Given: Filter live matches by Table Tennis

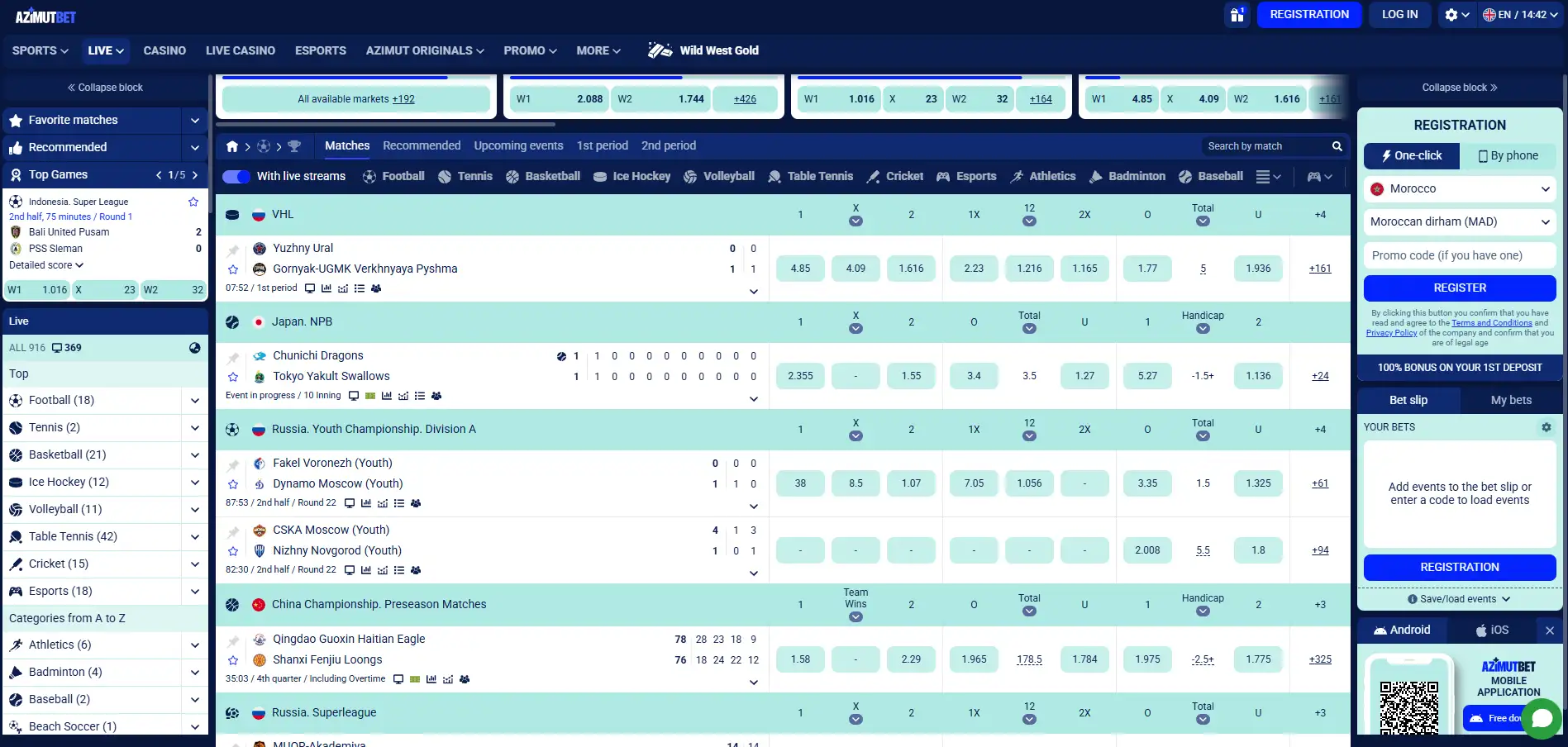Looking at the screenshot, I should coord(810,176).
